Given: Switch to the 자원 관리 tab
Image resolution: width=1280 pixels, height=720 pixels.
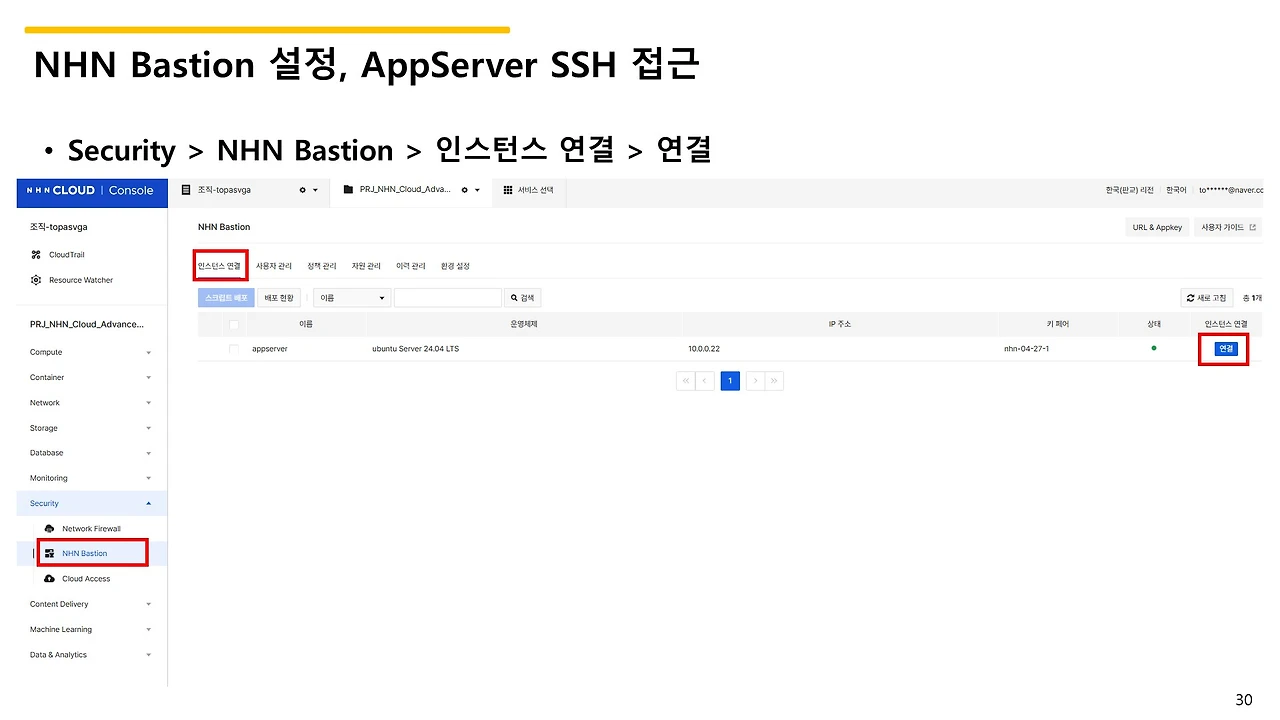Looking at the screenshot, I should click(x=366, y=266).
